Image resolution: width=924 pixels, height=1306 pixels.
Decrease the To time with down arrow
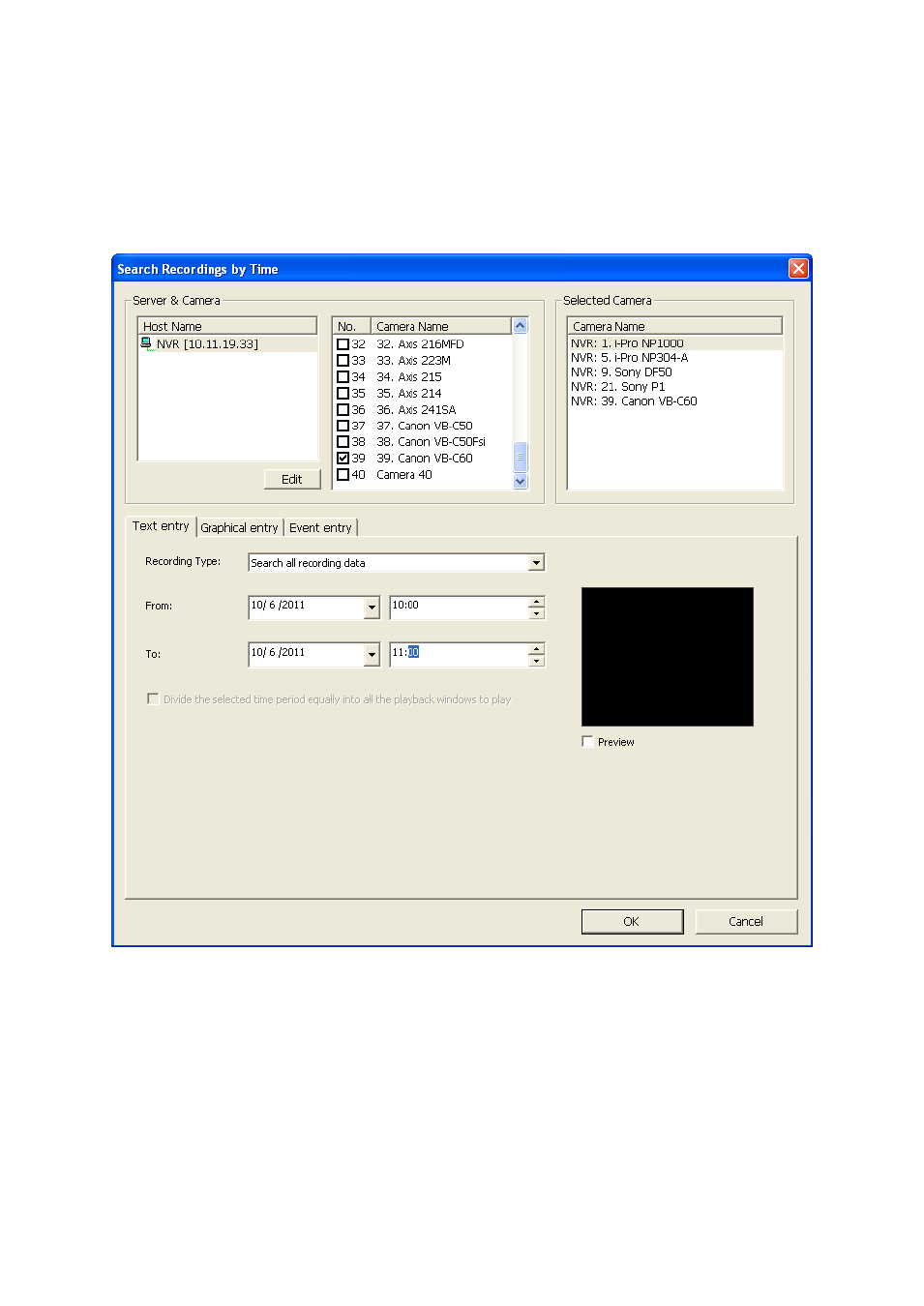pyautogui.click(x=537, y=661)
